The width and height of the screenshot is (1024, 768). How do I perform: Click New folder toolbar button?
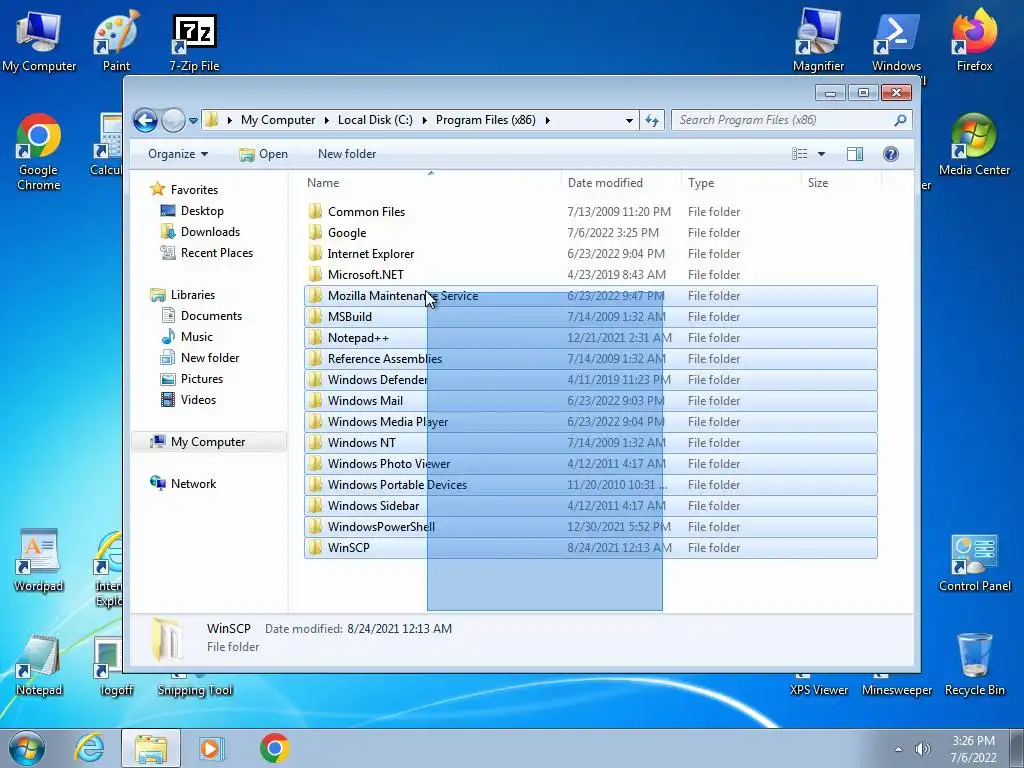pyautogui.click(x=347, y=154)
